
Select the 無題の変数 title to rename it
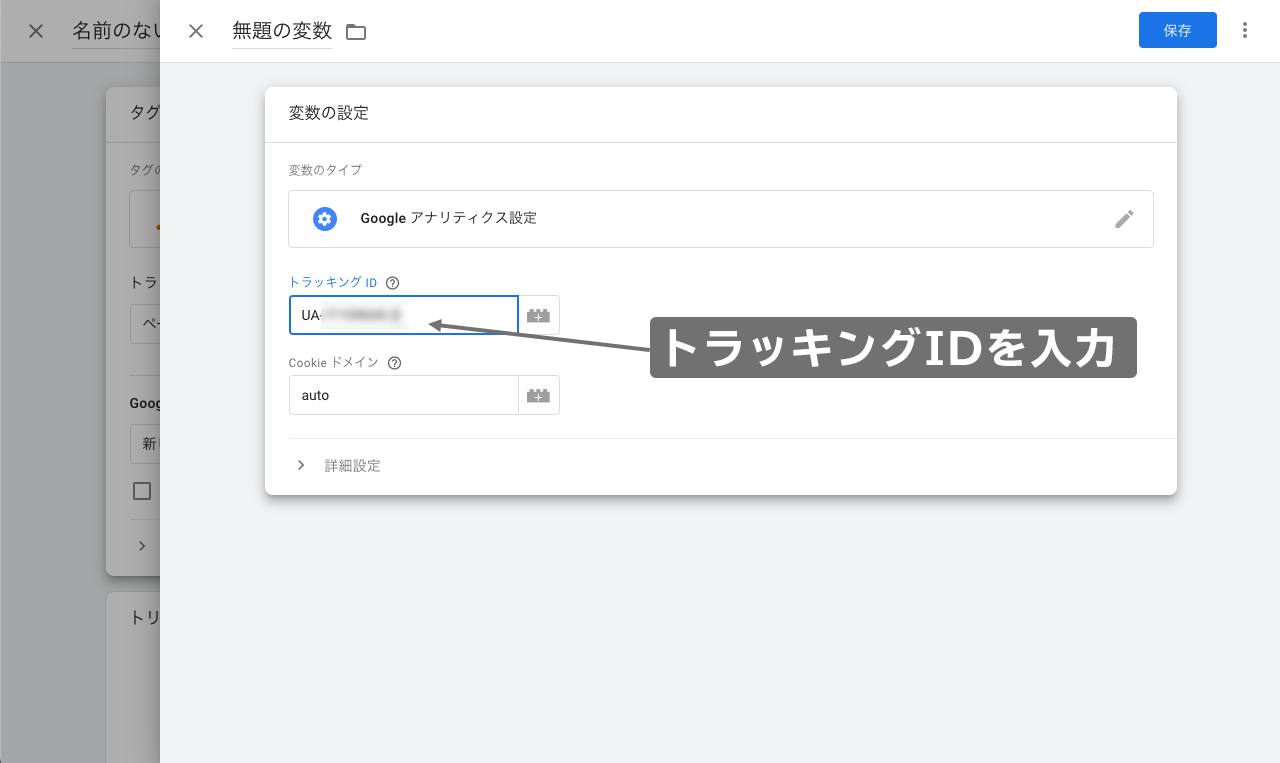coord(281,31)
